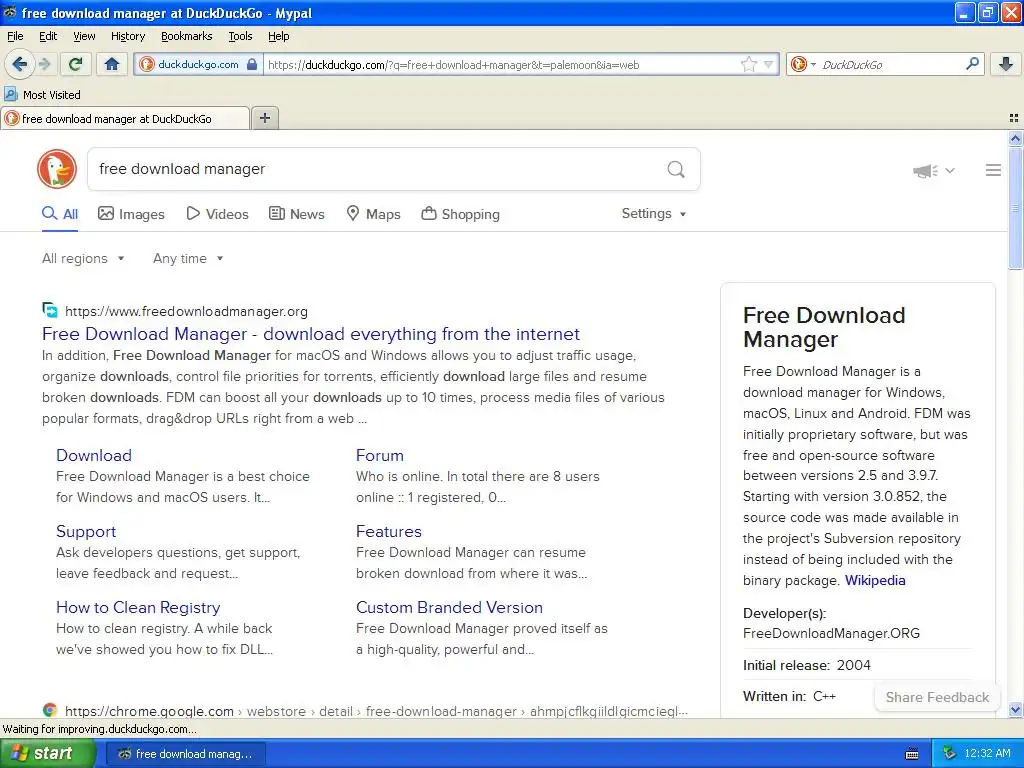
Task: Select the All results tab
Action: 60,214
